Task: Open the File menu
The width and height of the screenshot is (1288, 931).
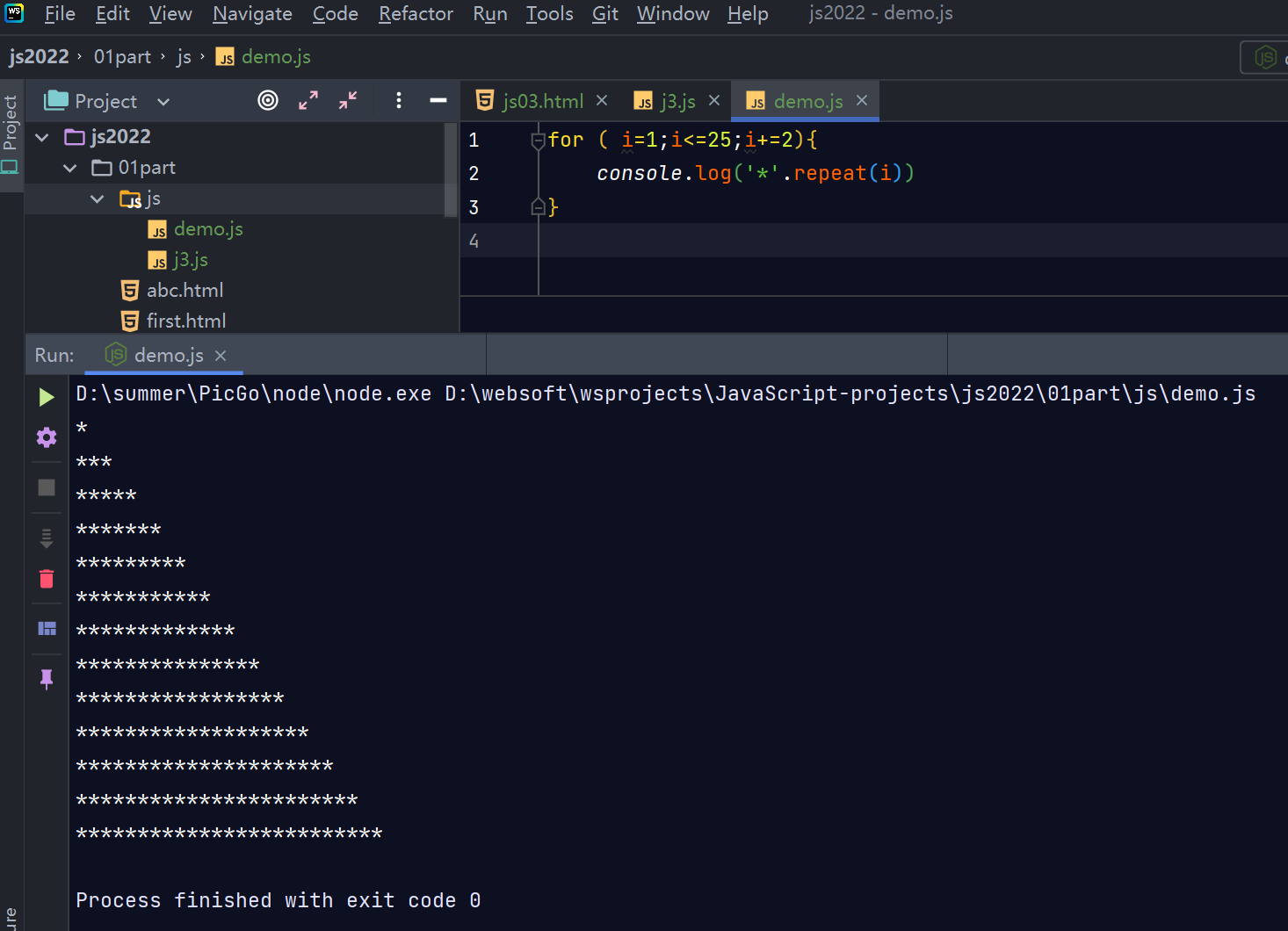Action: pos(60,13)
